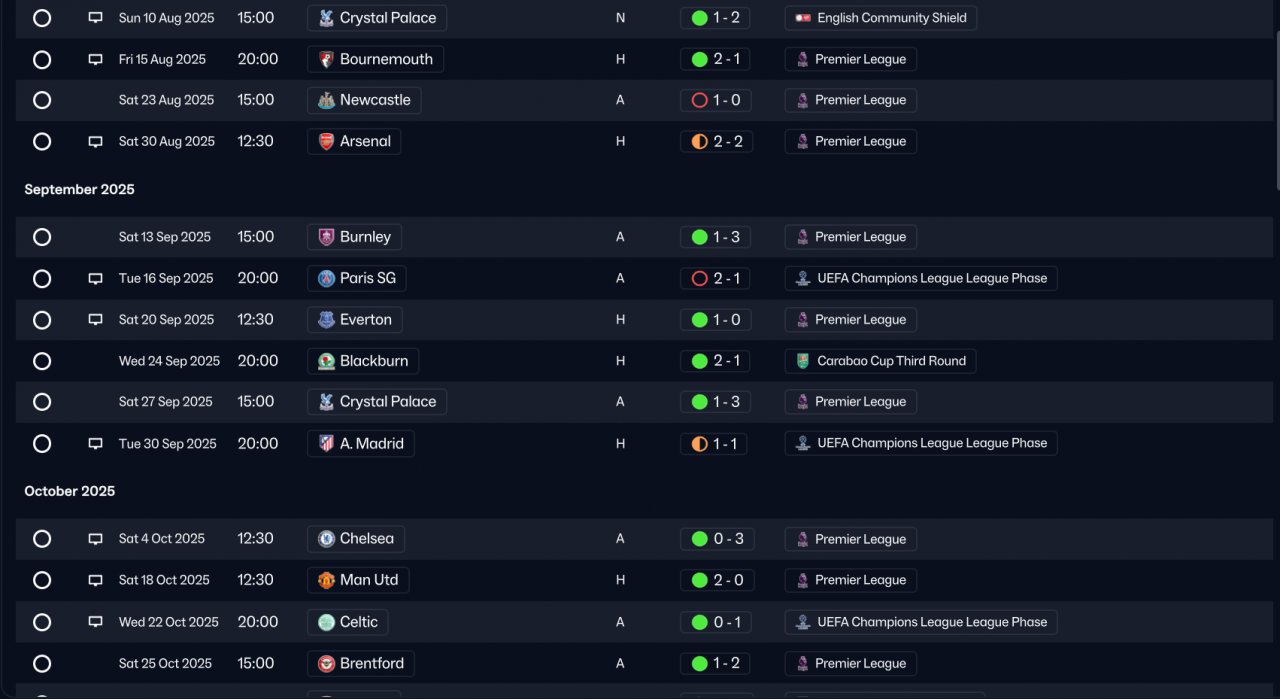Click the Crystal Palace crest on the 27 Sep fixture
The image size is (1280, 699).
326,402
